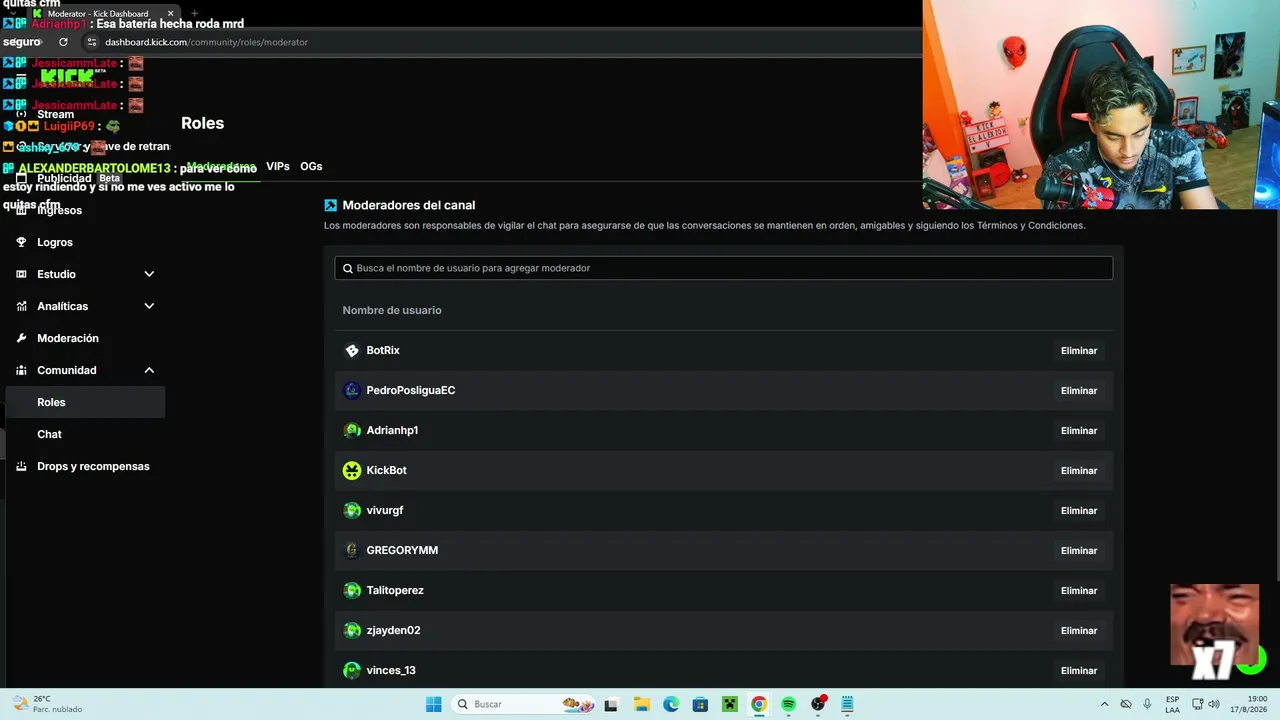Image resolution: width=1280 pixels, height=720 pixels.
Task: Click the KickBot avatar icon
Action: [352, 470]
